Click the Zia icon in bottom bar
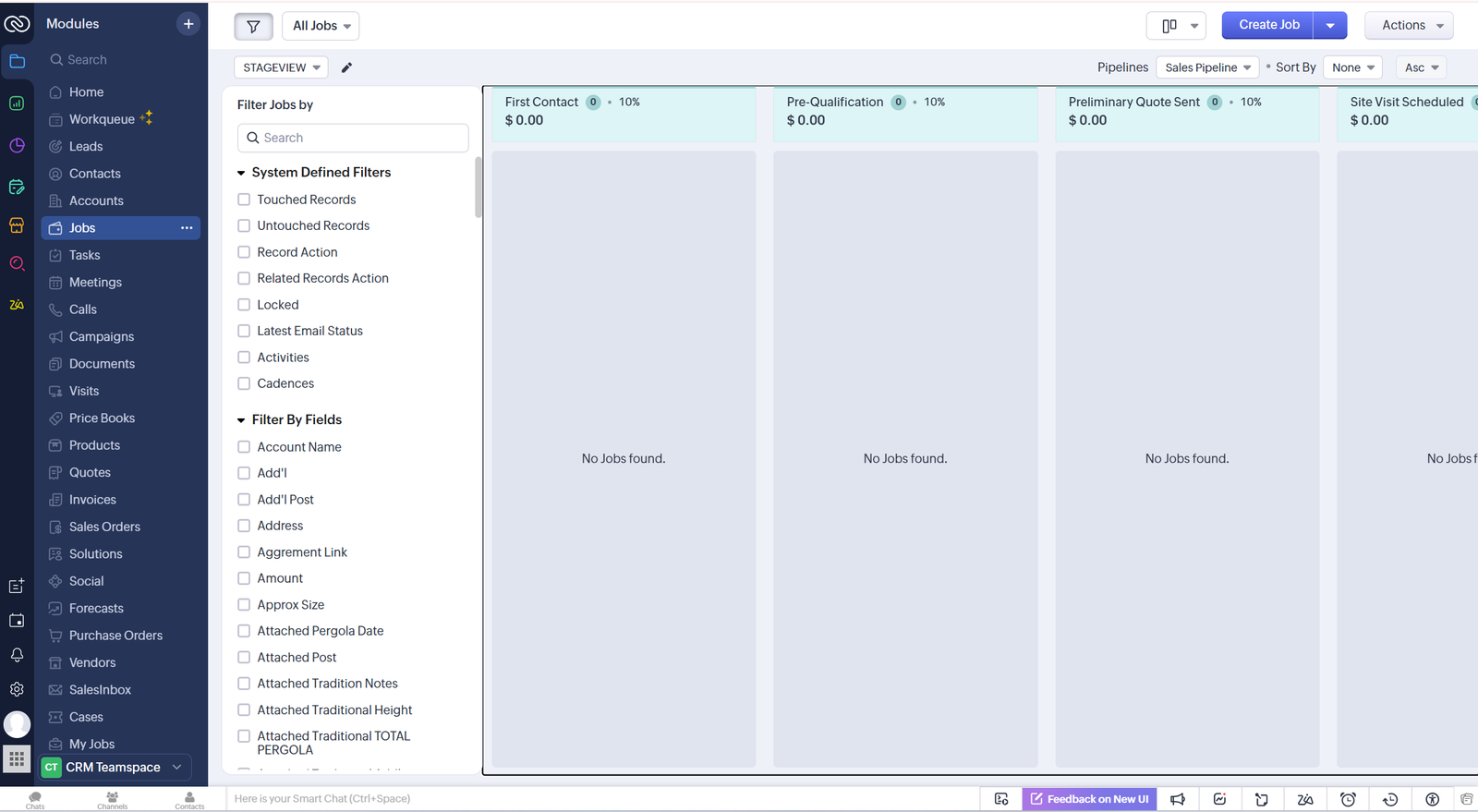The image size is (1478, 812). pyautogui.click(x=1305, y=799)
